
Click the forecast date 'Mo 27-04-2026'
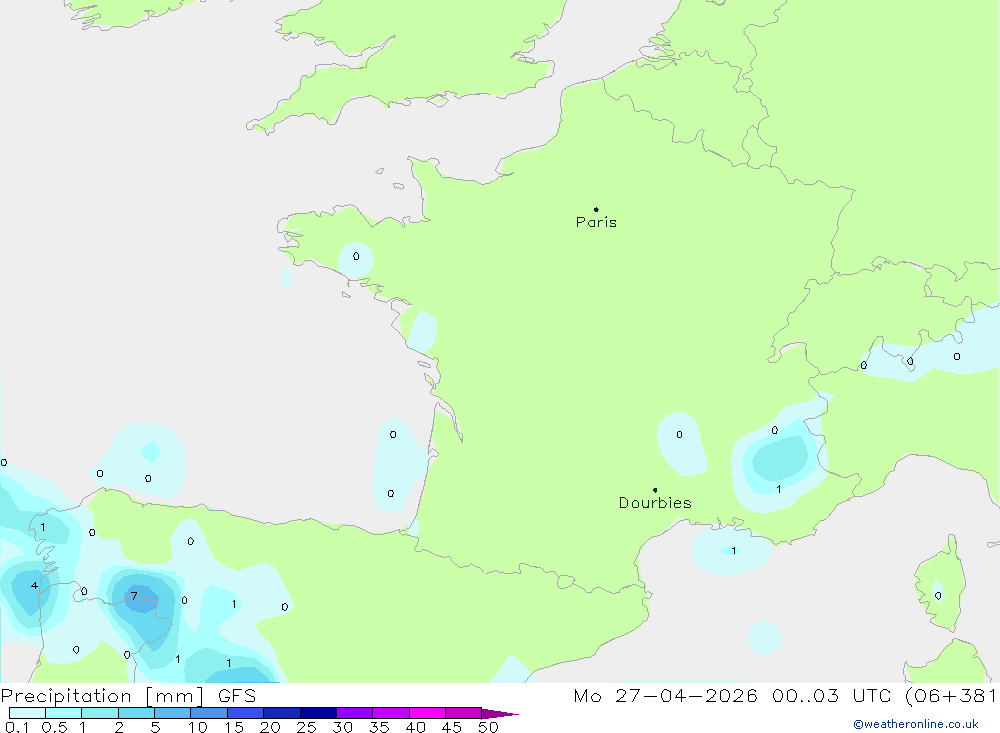[666, 695]
